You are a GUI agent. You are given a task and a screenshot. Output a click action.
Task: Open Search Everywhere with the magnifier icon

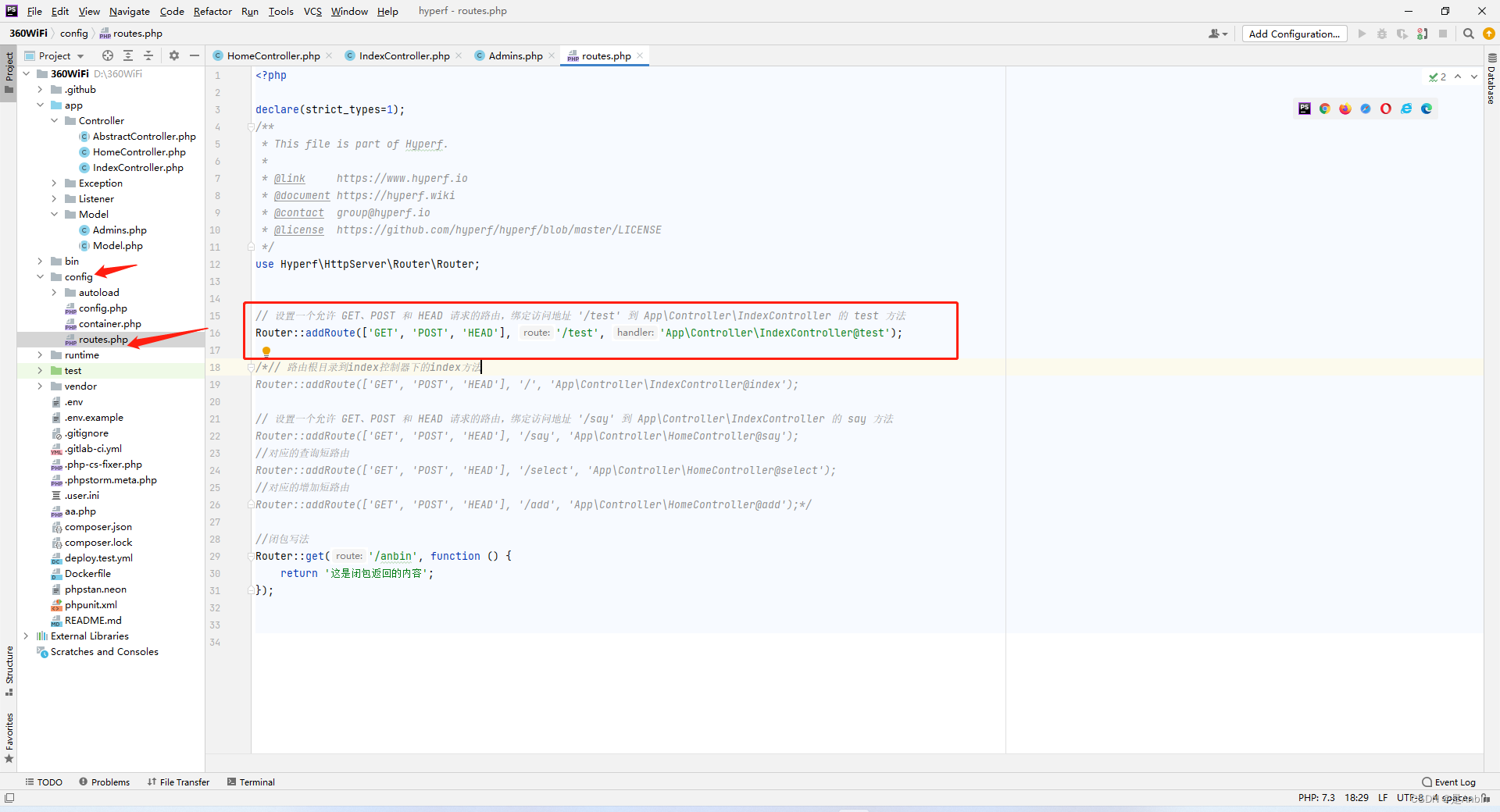[1469, 34]
